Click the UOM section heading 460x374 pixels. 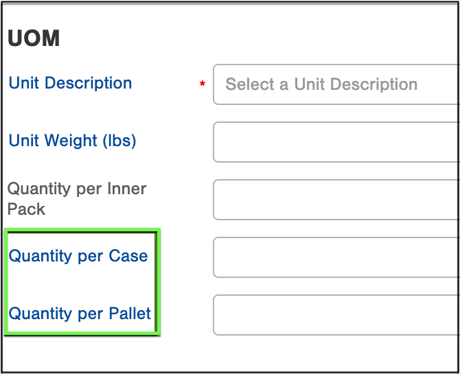pos(34,38)
